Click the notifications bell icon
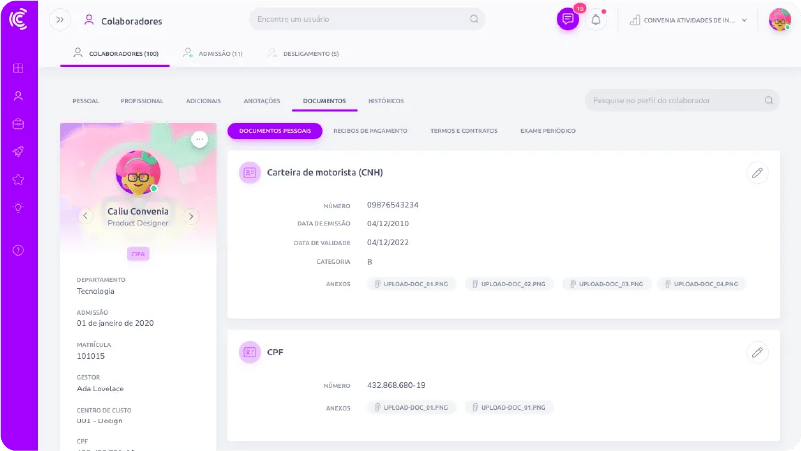The width and height of the screenshot is (801, 451). (x=596, y=19)
